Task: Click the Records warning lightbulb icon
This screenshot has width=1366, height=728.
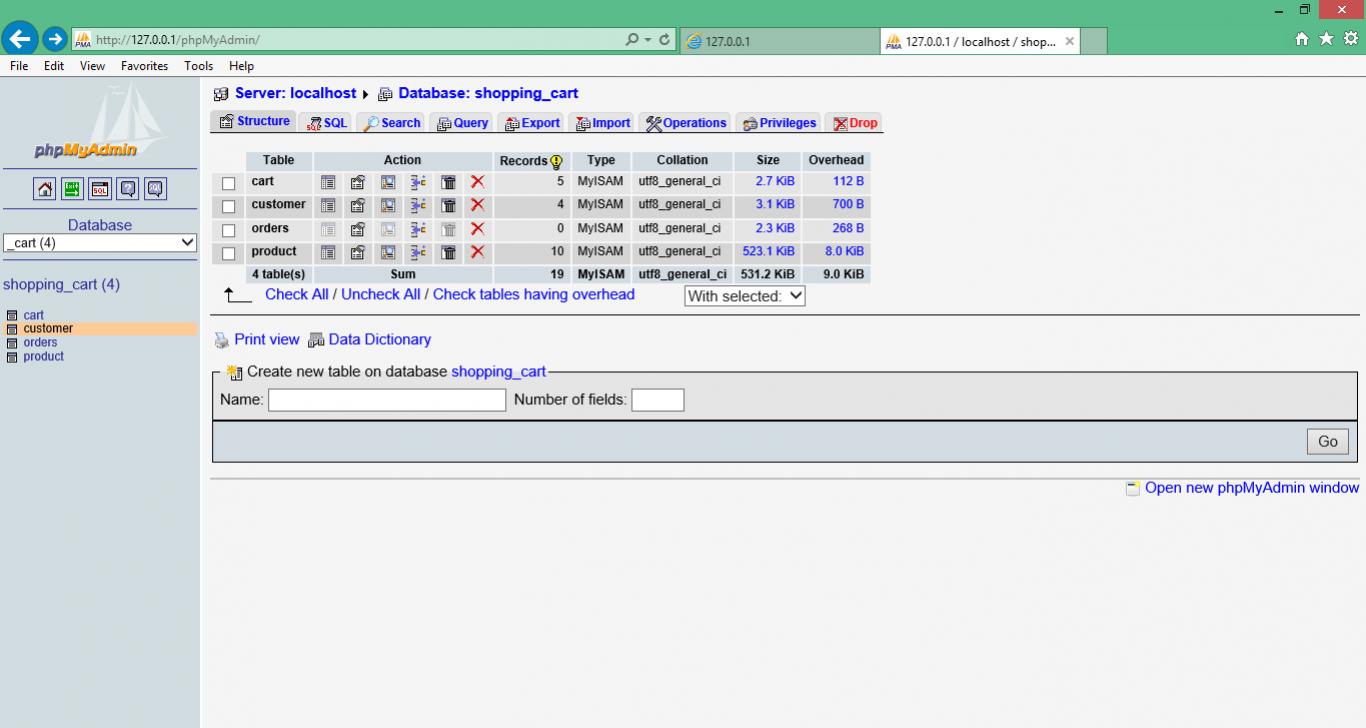Action: 557,161
